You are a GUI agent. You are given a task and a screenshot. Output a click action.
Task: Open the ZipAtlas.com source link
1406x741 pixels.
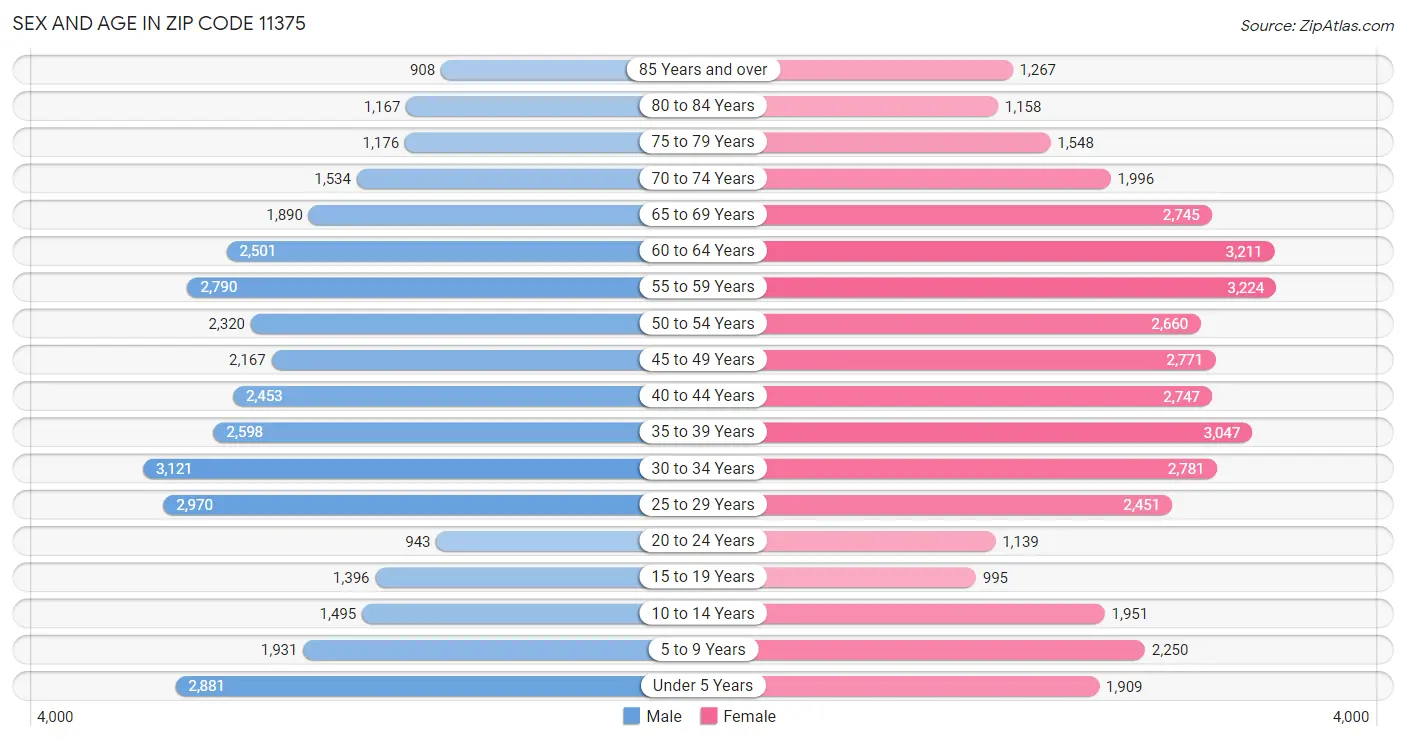tap(1317, 26)
